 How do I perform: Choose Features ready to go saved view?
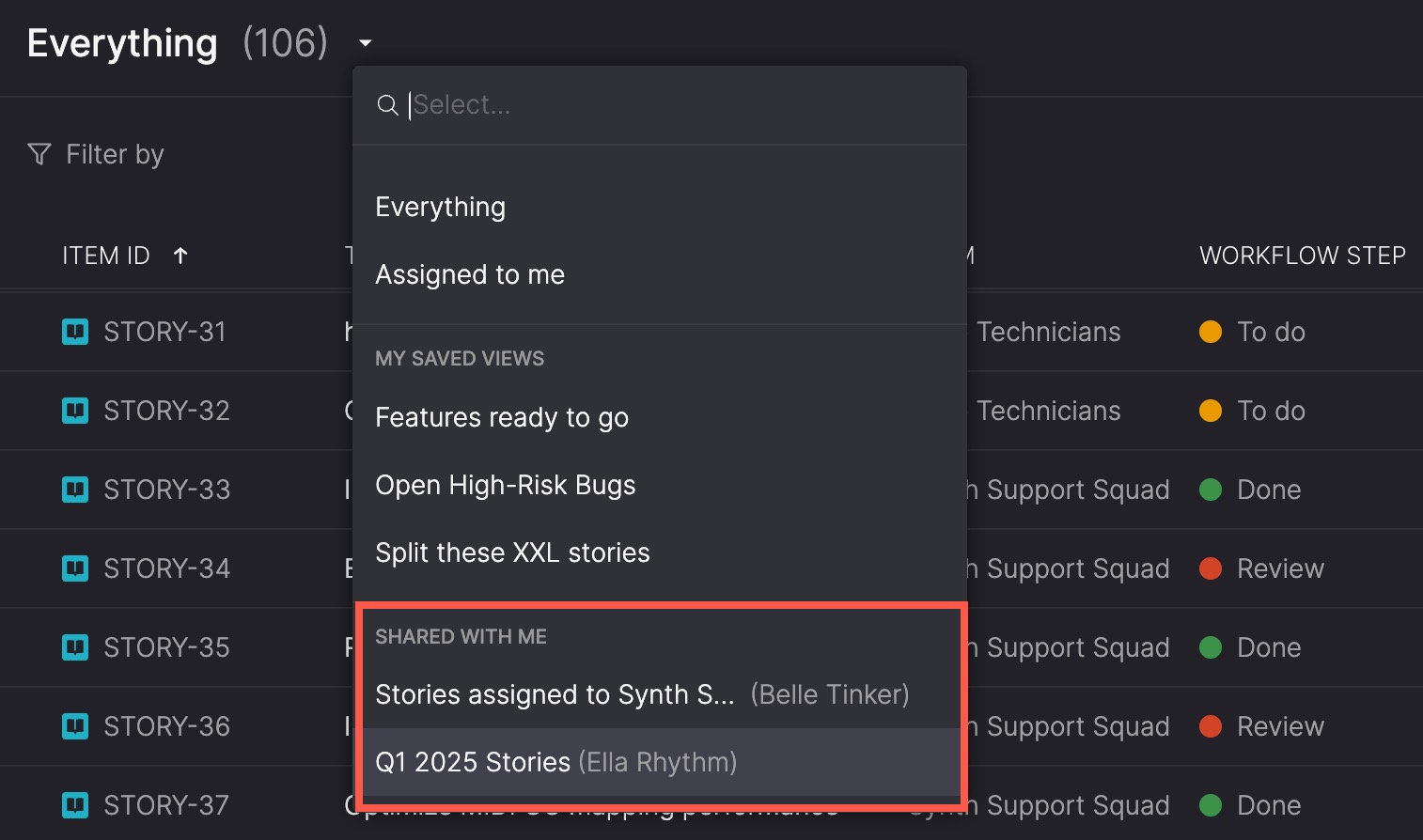pos(660,417)
